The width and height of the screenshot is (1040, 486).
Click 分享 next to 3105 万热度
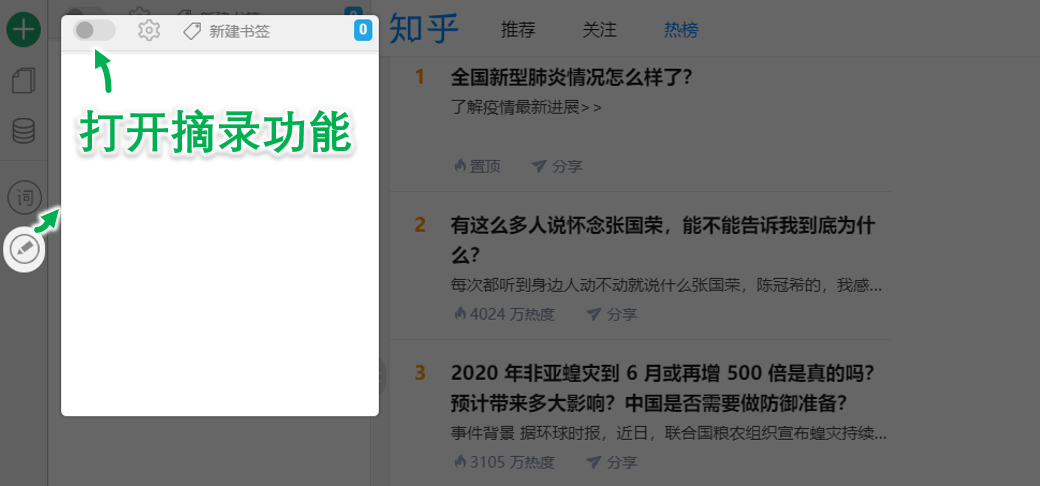[x=611, y=462]
